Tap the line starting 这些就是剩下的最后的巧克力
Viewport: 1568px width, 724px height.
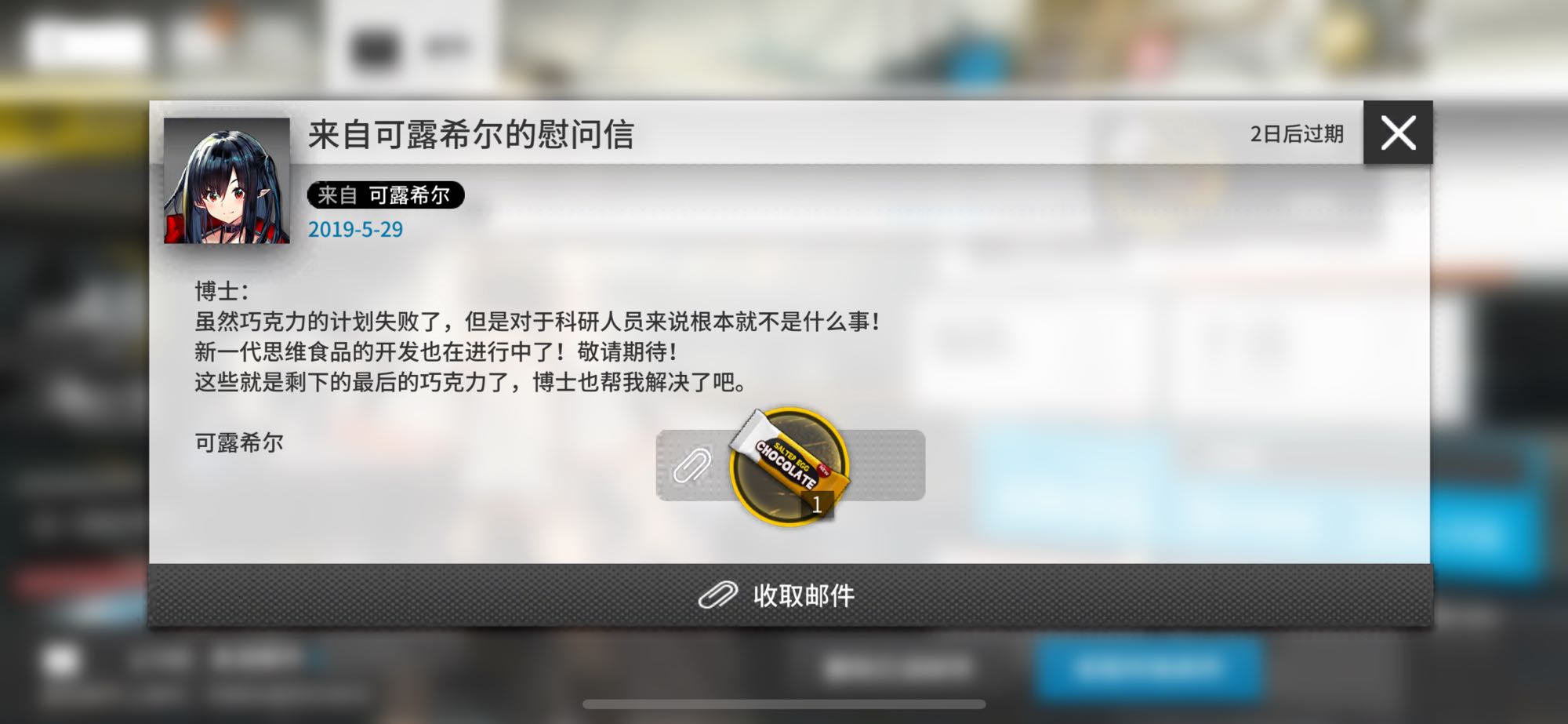click(470, 382)
